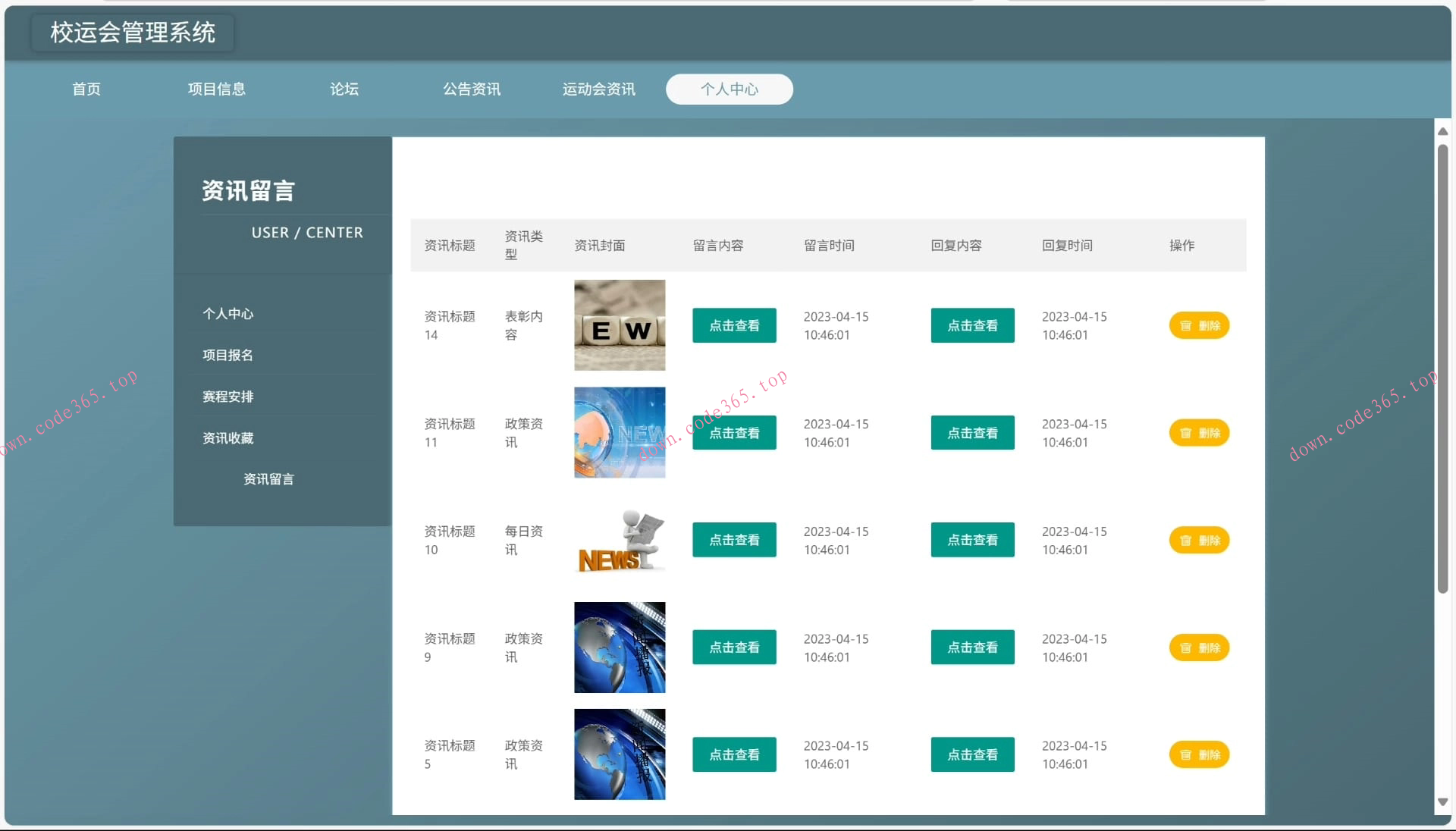Open 项目报名 in the sidebar
Image resolution: width=1456 pixels, height=831 pixels.
[227, 355]
